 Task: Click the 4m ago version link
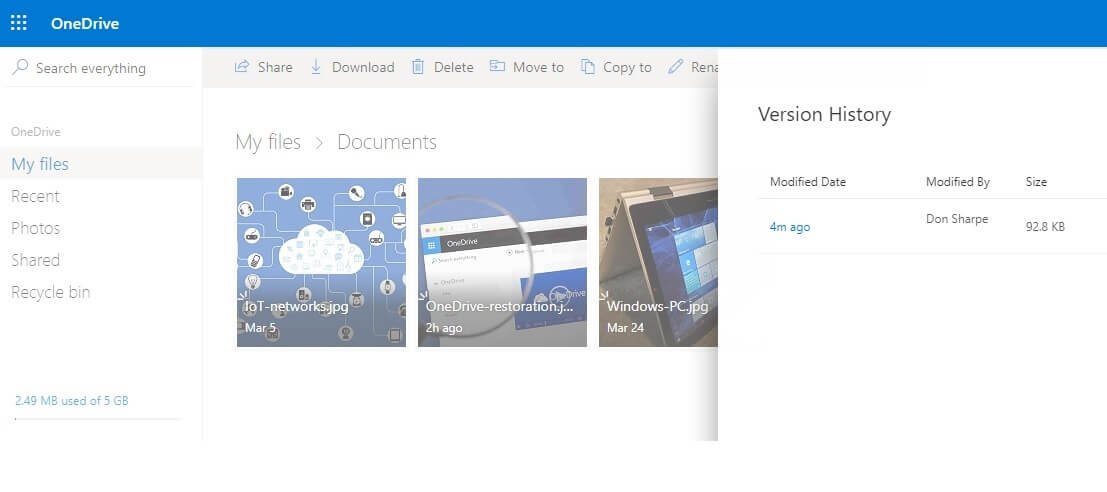pyautogui.click(x=789, y=227)
